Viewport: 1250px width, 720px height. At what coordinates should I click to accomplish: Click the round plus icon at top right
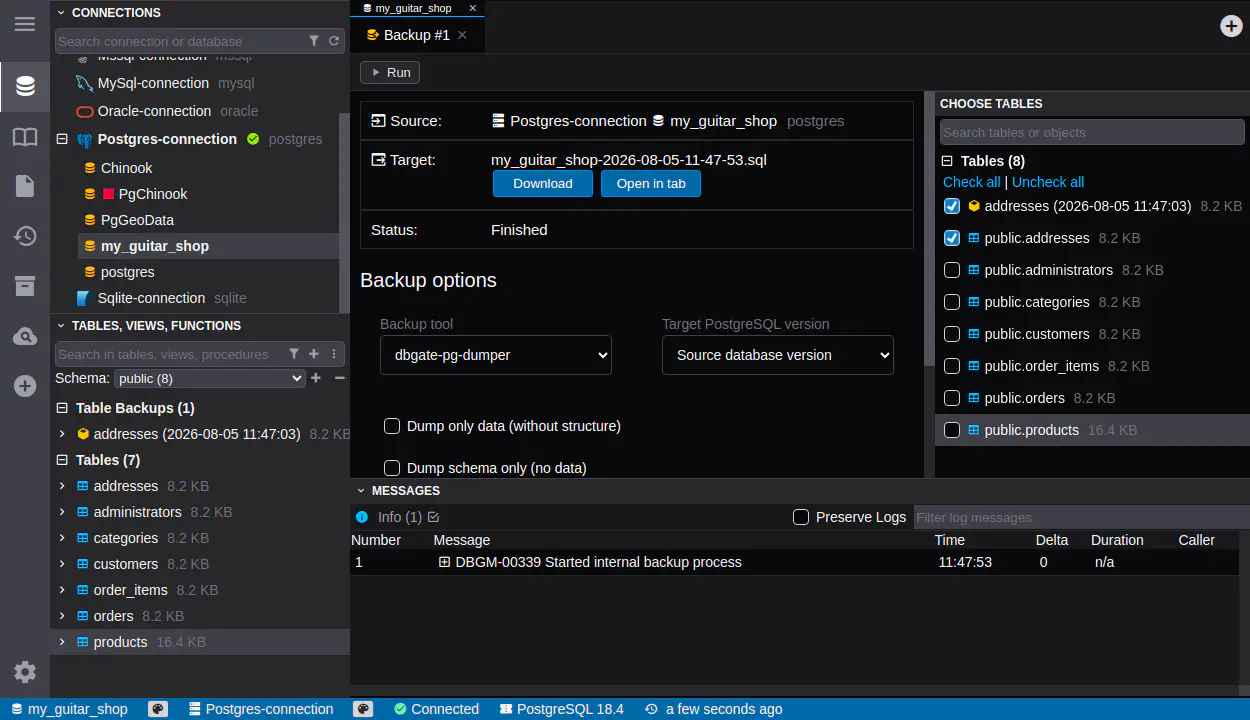1232,26
